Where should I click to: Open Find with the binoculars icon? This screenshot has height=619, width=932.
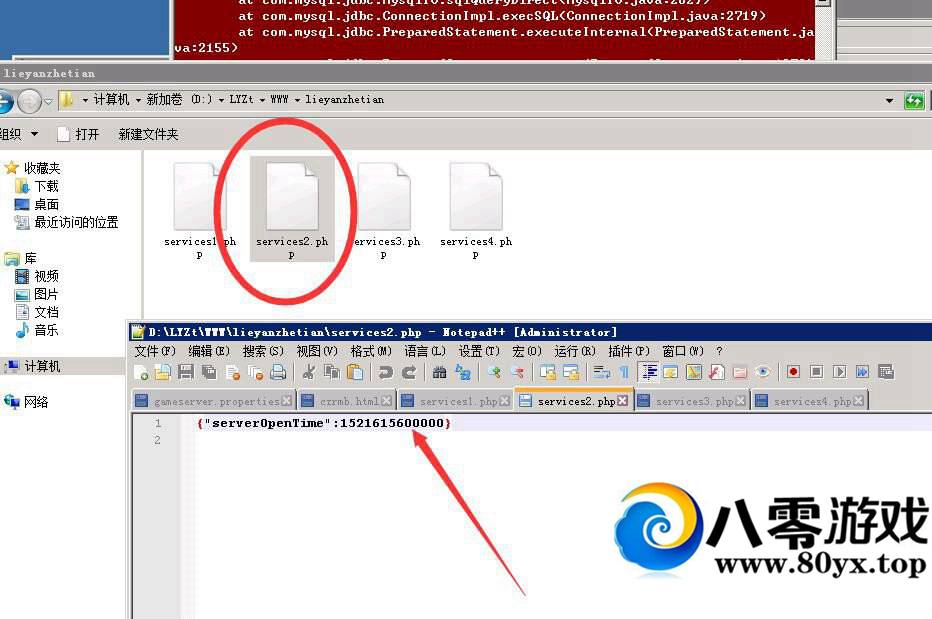439,372
